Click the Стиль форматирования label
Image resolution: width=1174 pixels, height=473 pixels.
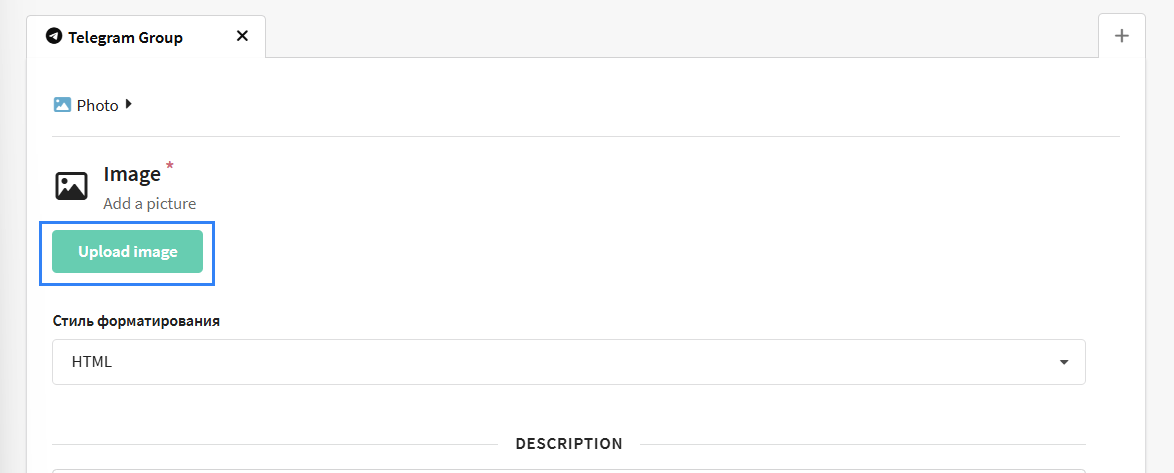coord(136,321)
